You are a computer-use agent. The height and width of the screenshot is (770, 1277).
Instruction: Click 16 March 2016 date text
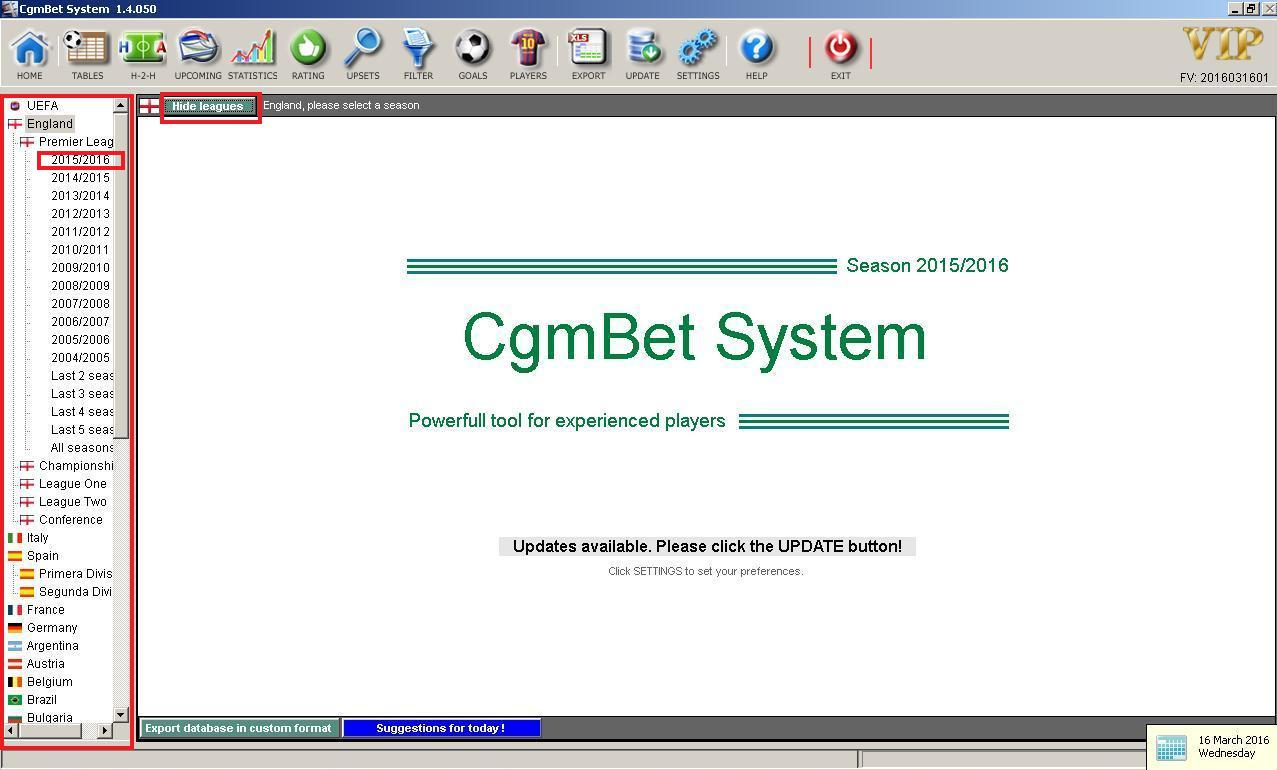(x=1233, y=741)
